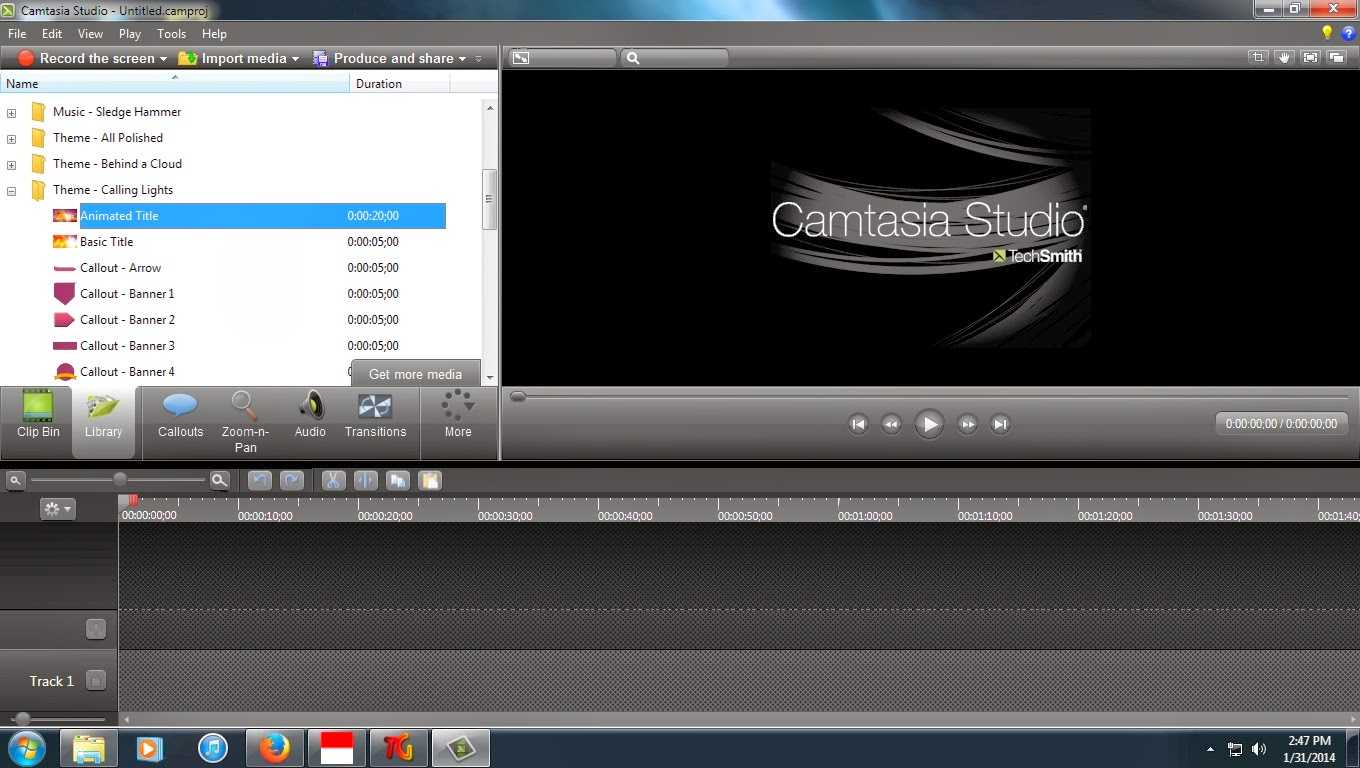Toggle the lock on Track 1
1360x768 pixels.
click(95, 681)
